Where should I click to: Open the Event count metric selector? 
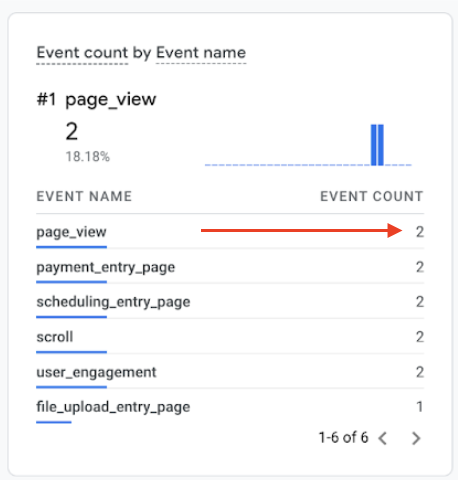(82, 53)
